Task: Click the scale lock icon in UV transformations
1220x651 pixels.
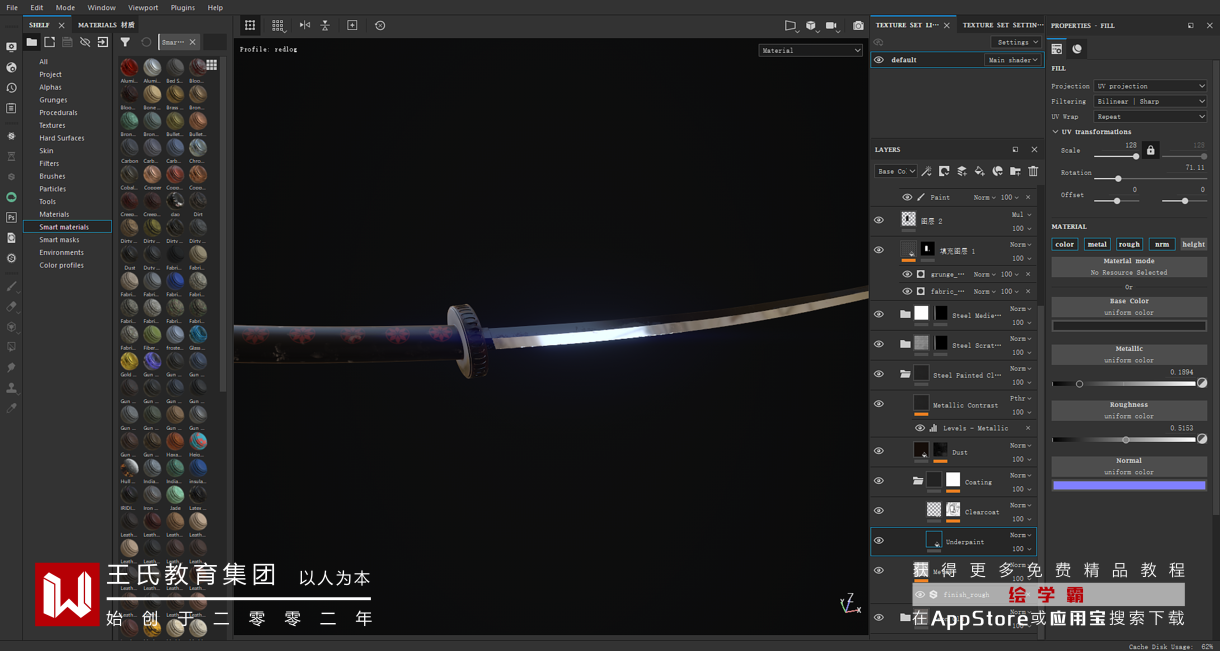Action: tap(1151, 151)
